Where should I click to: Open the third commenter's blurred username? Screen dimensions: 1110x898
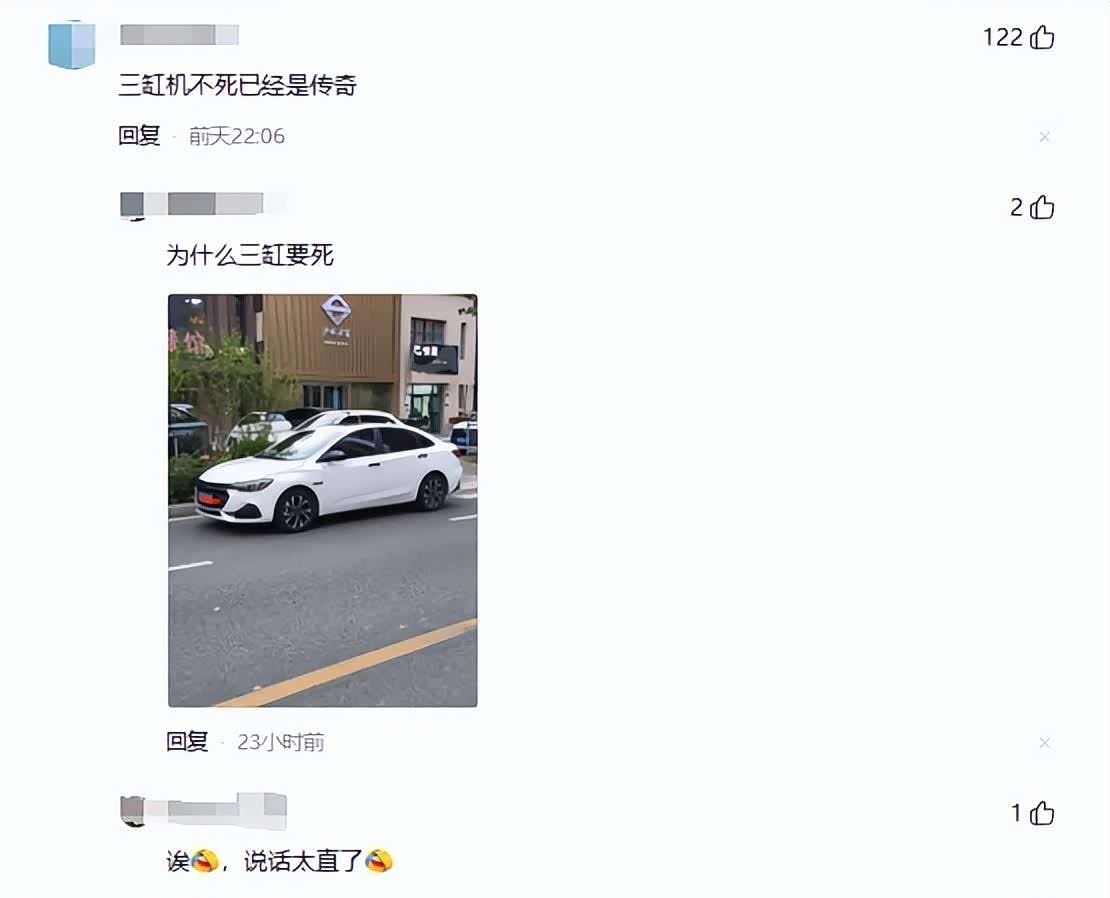[x=216, y=811]
